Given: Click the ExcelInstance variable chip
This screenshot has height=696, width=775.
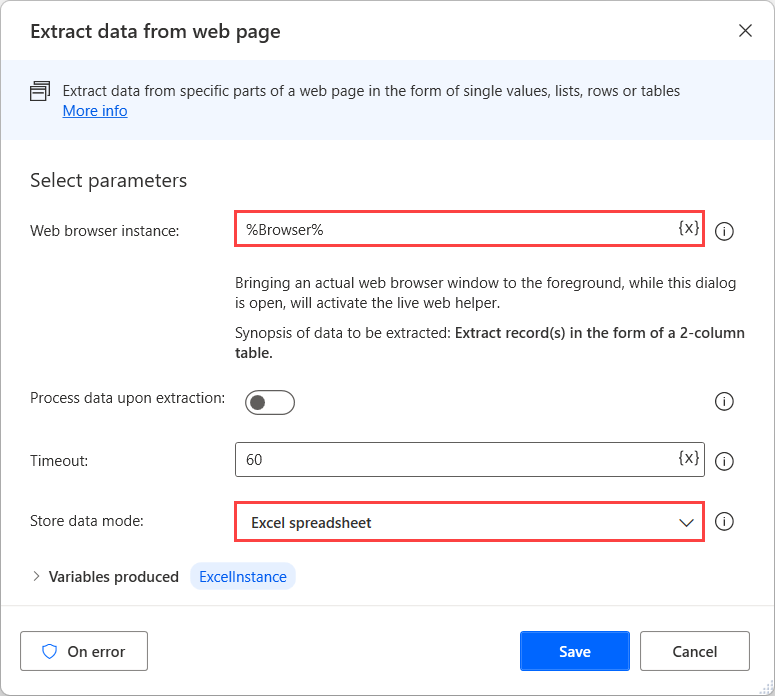Looking at the screenshot, I should pos(243,576).
